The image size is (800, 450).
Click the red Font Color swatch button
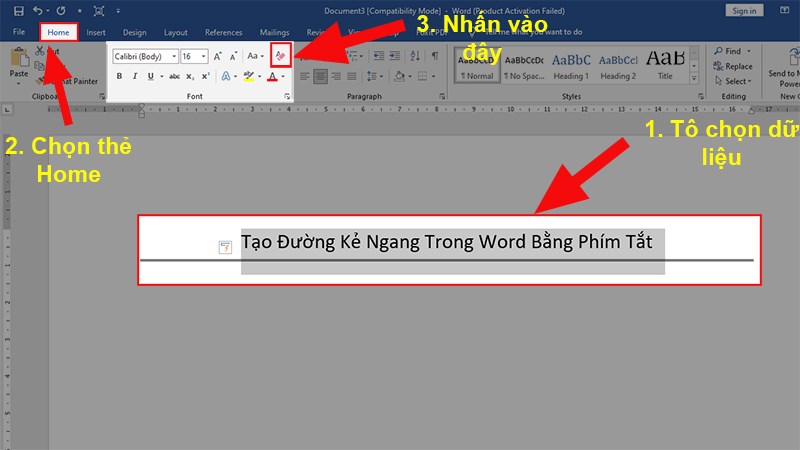[x=271, y=76]
